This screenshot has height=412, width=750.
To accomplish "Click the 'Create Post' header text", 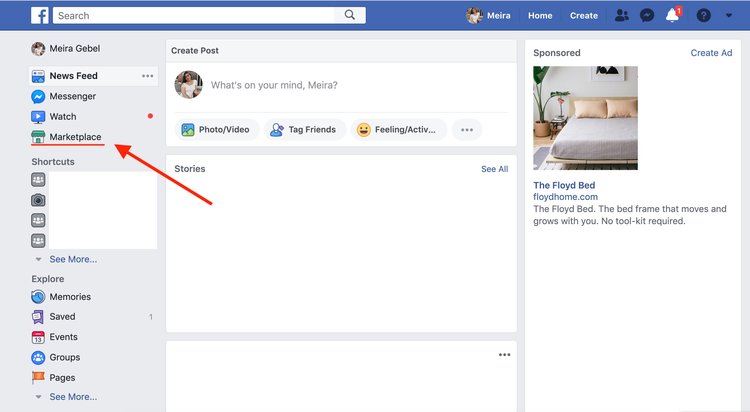I will tap(195, 50).
